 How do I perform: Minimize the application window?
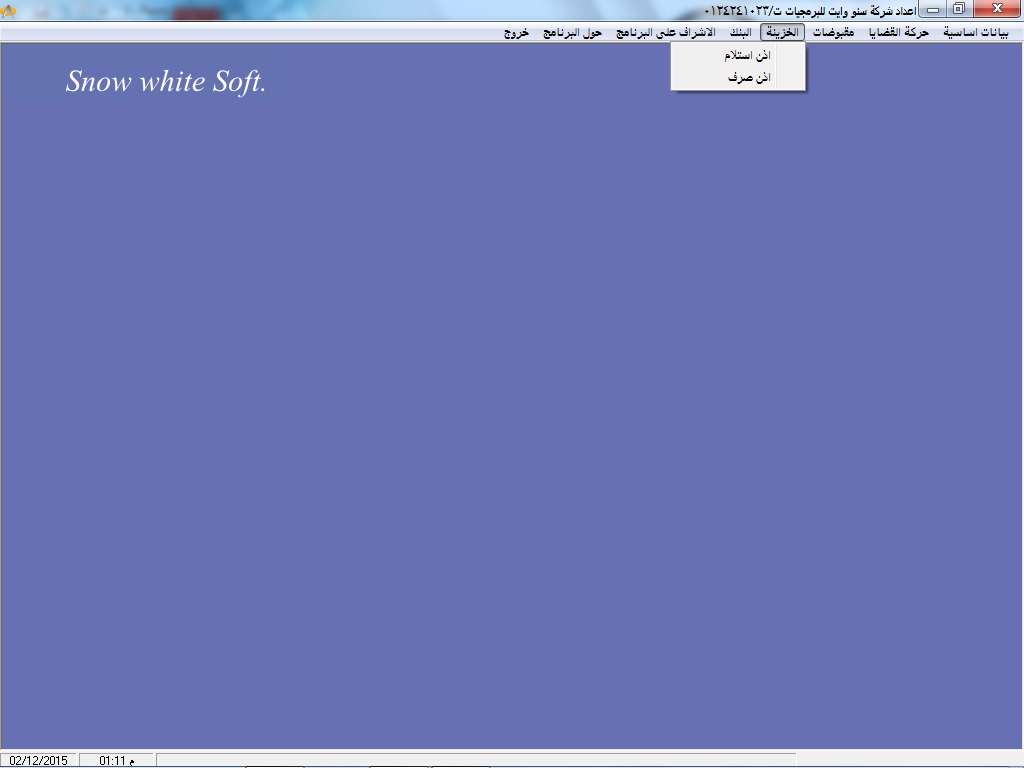[932, 9]
